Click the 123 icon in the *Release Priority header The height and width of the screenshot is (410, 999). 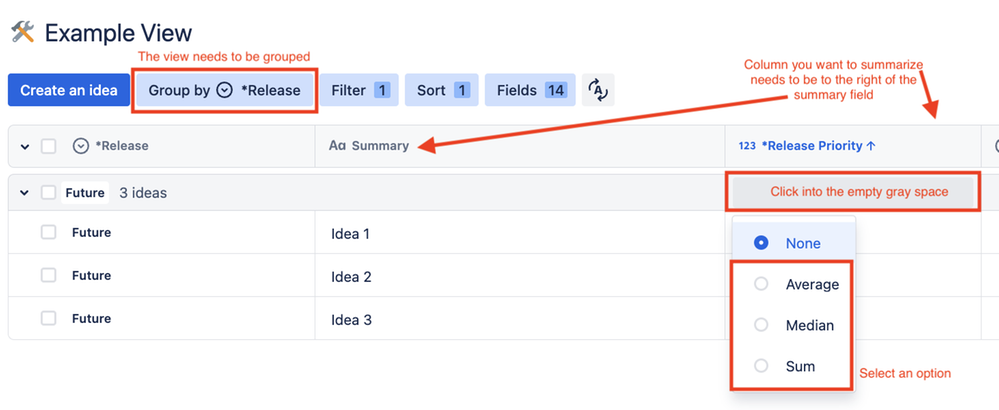[x=747, y=146]
